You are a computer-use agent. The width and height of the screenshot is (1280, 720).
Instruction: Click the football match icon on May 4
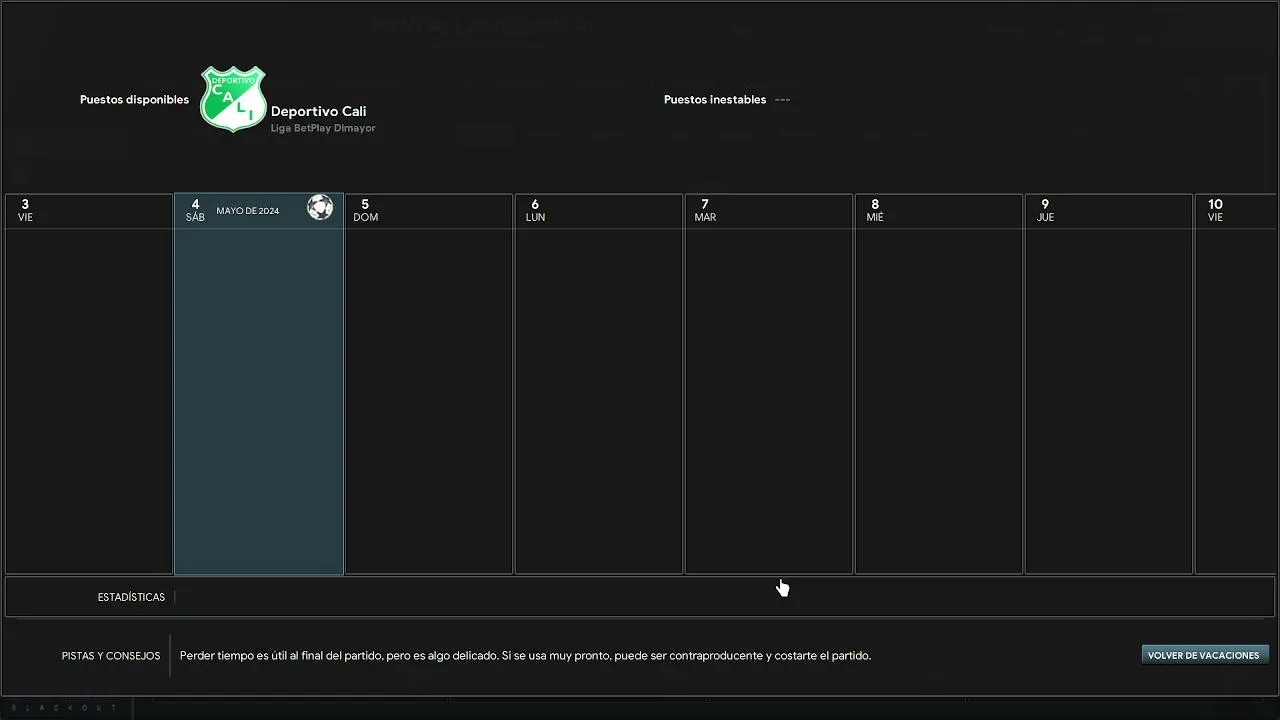coord(320,207)
